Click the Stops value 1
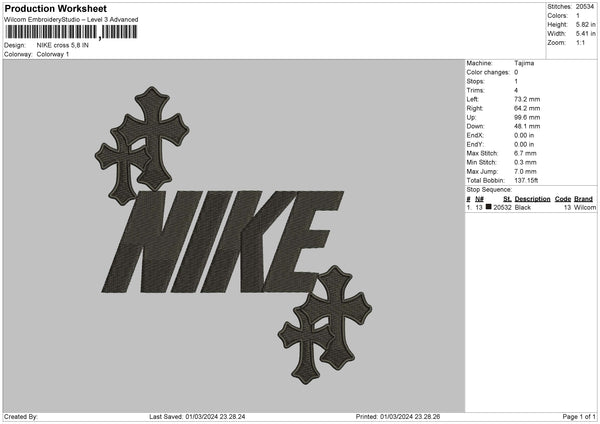The height and width of the screenshot is (424, 600). point(516,81)
